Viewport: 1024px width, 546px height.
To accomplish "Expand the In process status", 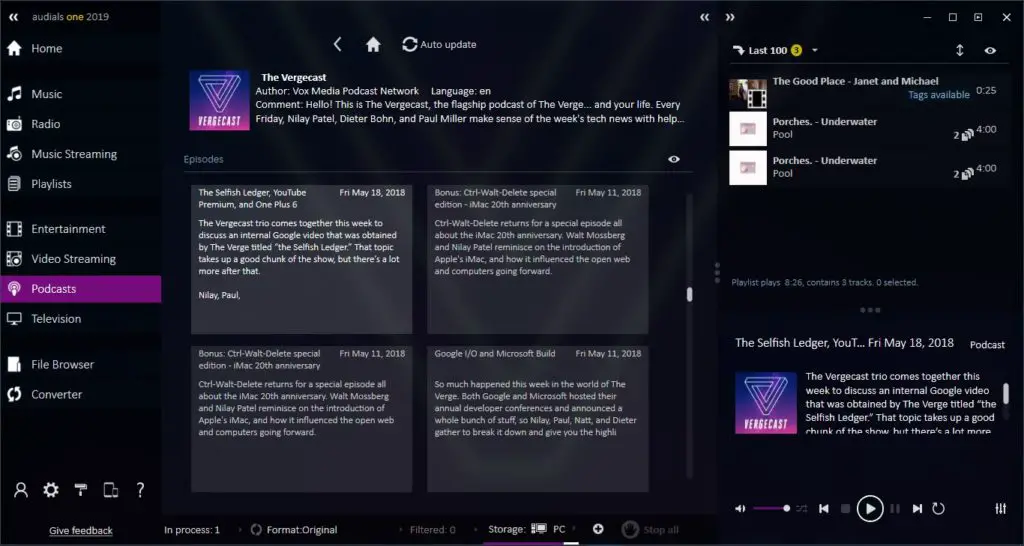I will pyautogui.click(x=192, y=530).
